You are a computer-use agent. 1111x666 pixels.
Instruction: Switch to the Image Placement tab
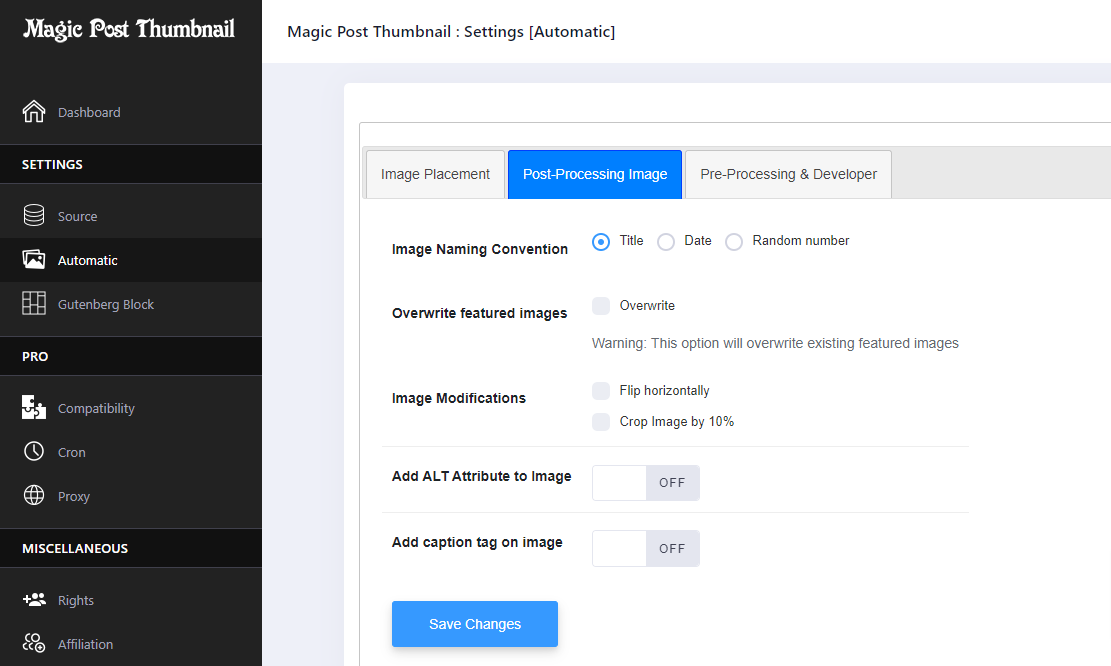435,174
